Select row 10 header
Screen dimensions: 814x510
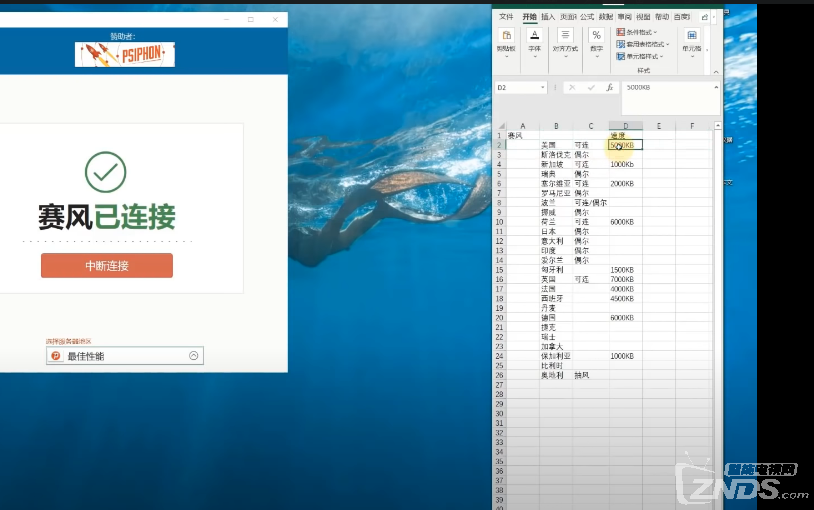click(499, 222)
